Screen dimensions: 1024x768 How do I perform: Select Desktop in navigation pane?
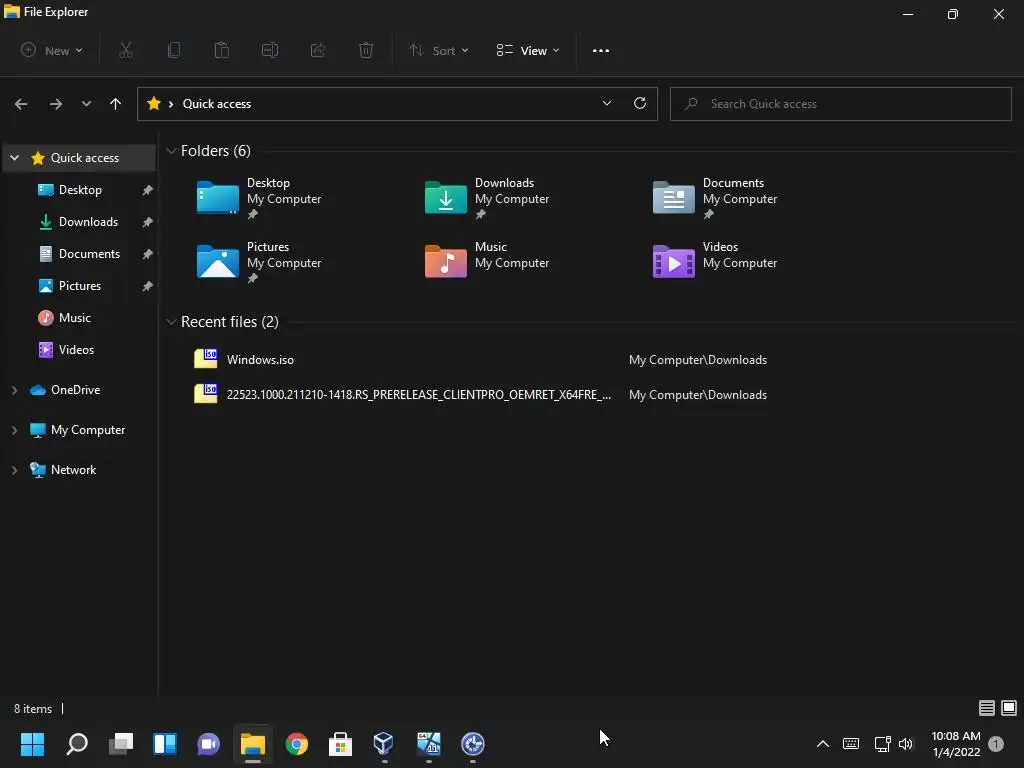79,190
